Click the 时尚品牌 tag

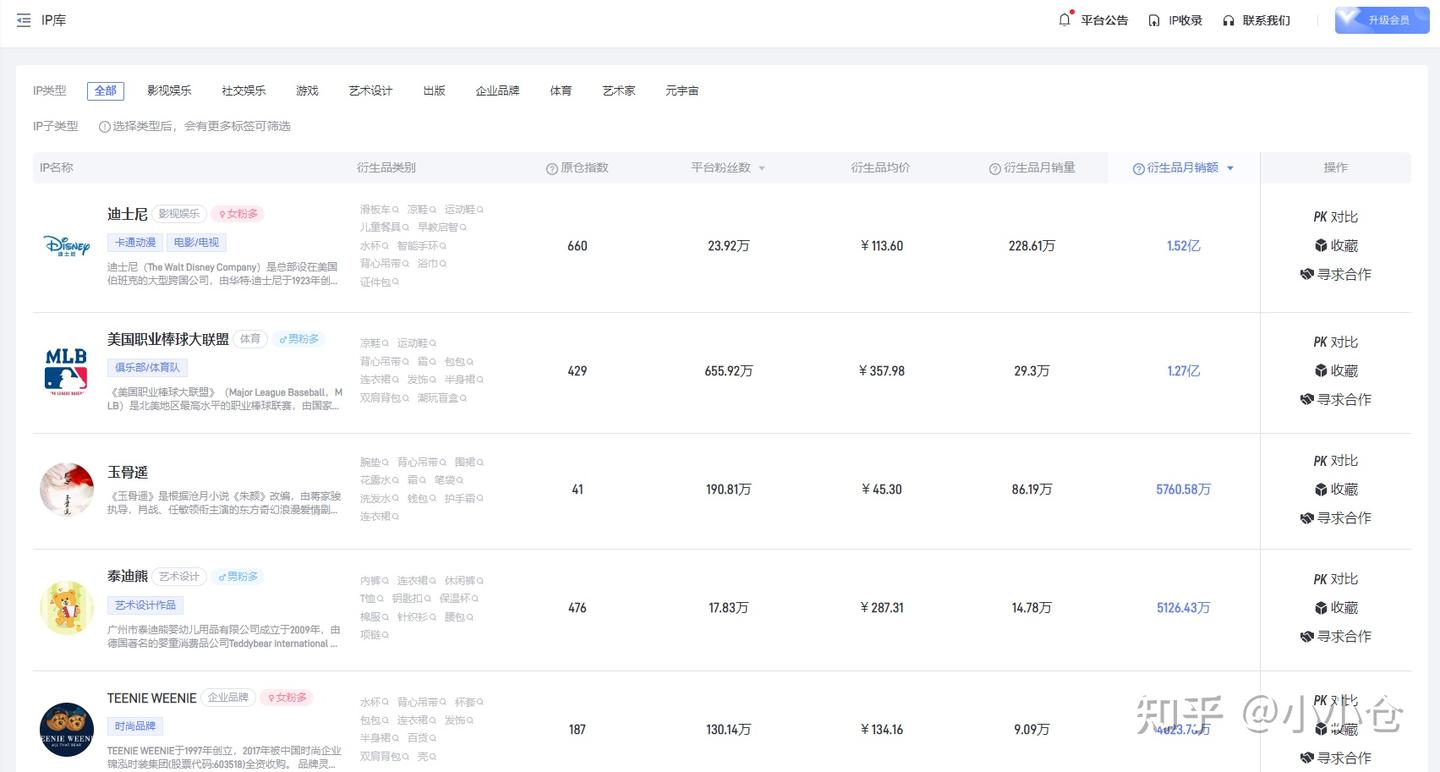[135, 727]
